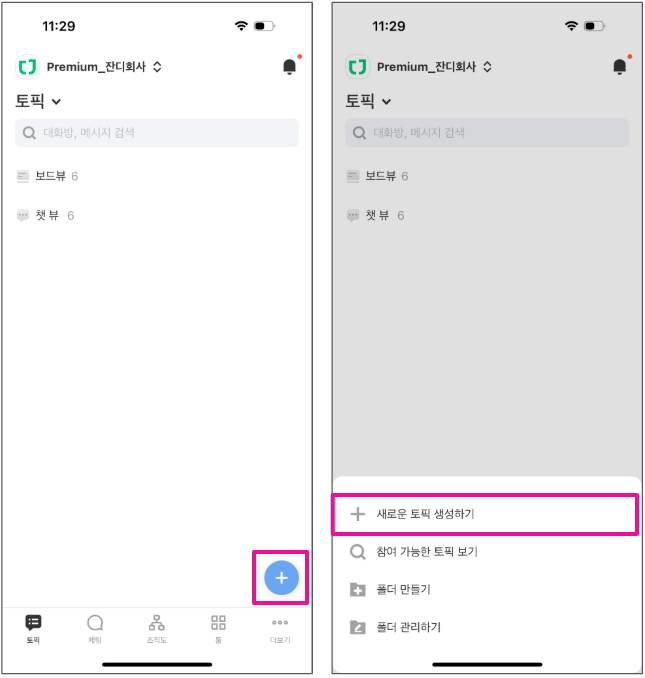The image size is (645, 678).
Task: Open the four-squares grid tab in the bottom bar
Action: click(x=218, y=629)
